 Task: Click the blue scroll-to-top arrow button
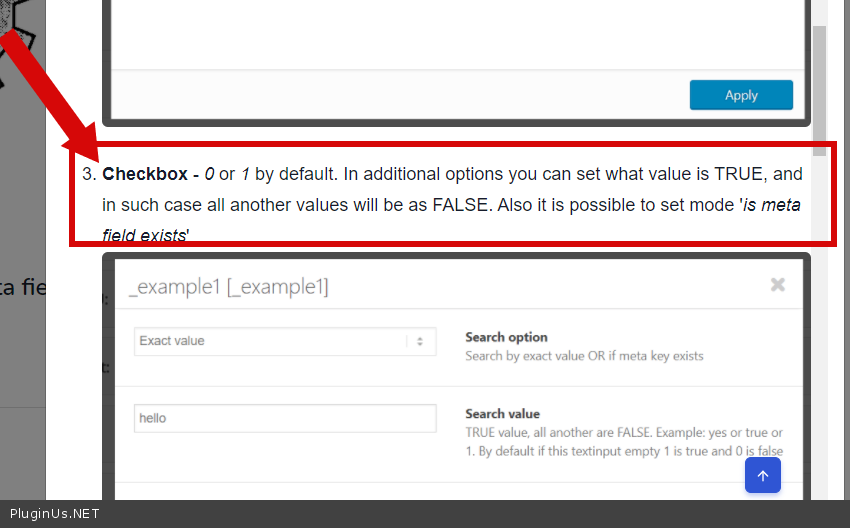point(762,476)
